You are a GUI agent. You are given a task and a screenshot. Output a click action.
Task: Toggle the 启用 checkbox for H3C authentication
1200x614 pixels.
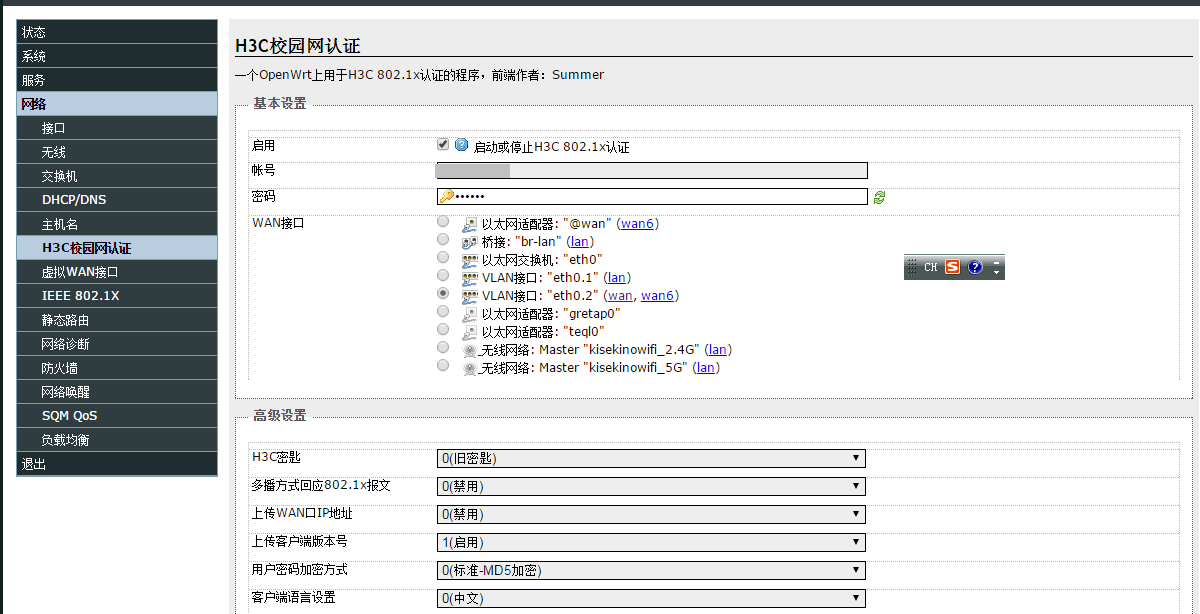[443, 144]
